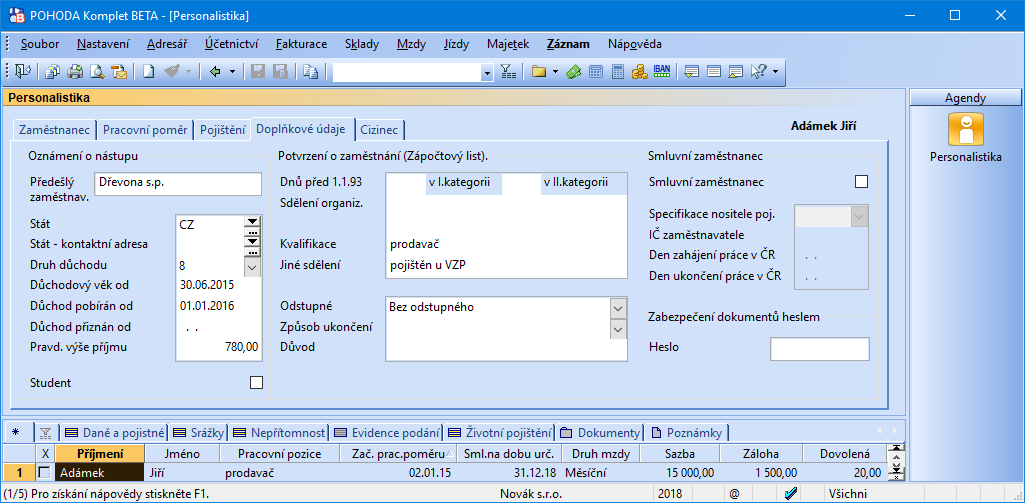The width and height of the screenshot is (1025, 503).
Task: Open the Evidence podání tab
Action: click(386, 432)
